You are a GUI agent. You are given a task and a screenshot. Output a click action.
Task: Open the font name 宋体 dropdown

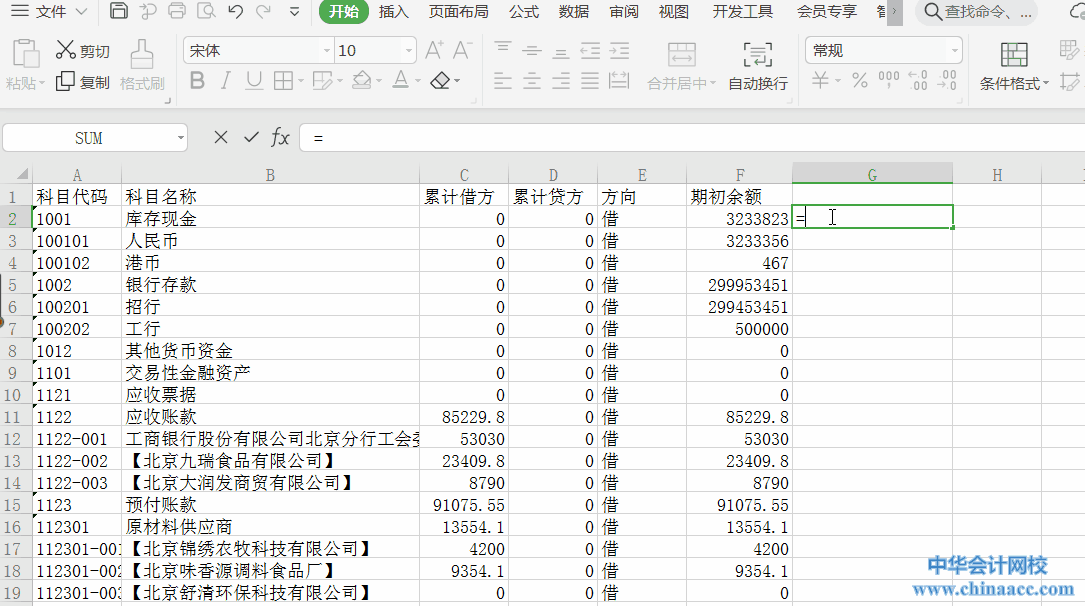[x=327, y=50]
